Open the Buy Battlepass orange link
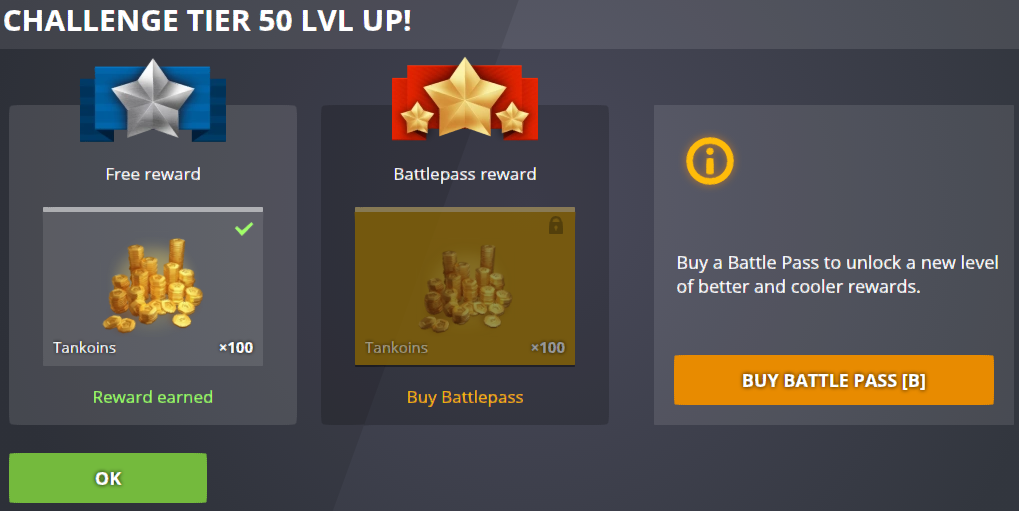Screen dimensions: 1019x511 [x=465, y=397]
